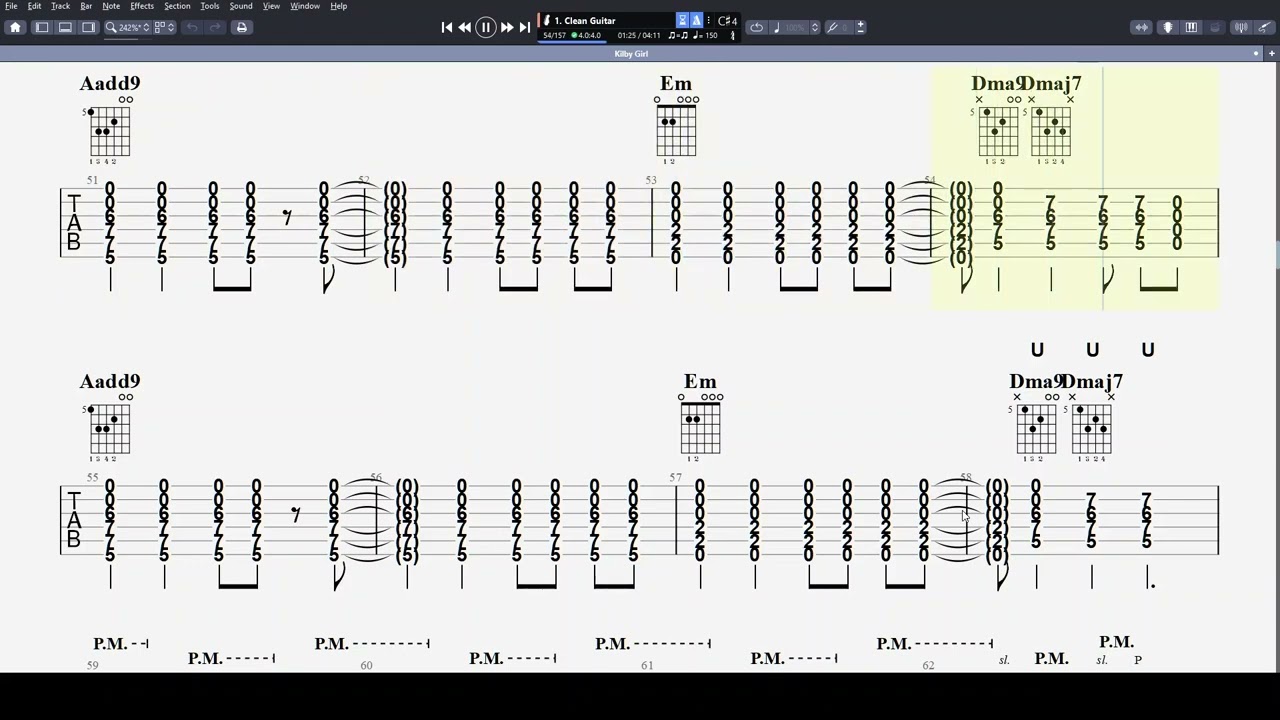
Task: Open the page layout view dropdown
Action: [165, 27]
